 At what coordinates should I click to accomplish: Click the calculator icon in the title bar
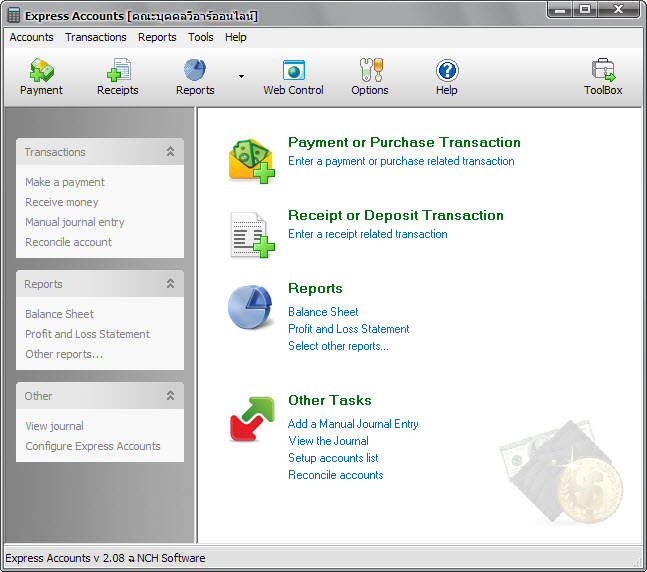point(14,16)
